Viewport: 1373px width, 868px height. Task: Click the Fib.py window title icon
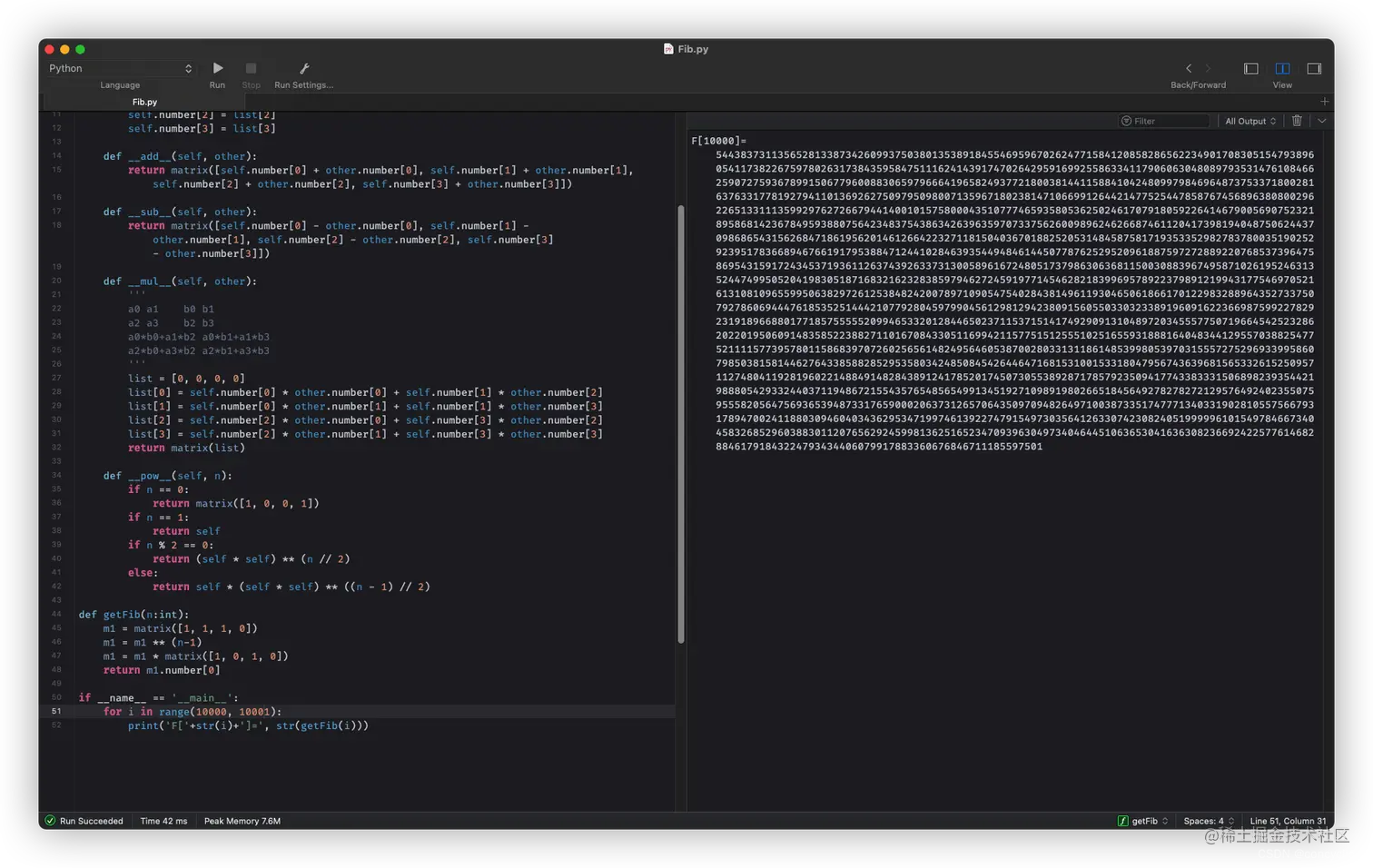point(668,49)
